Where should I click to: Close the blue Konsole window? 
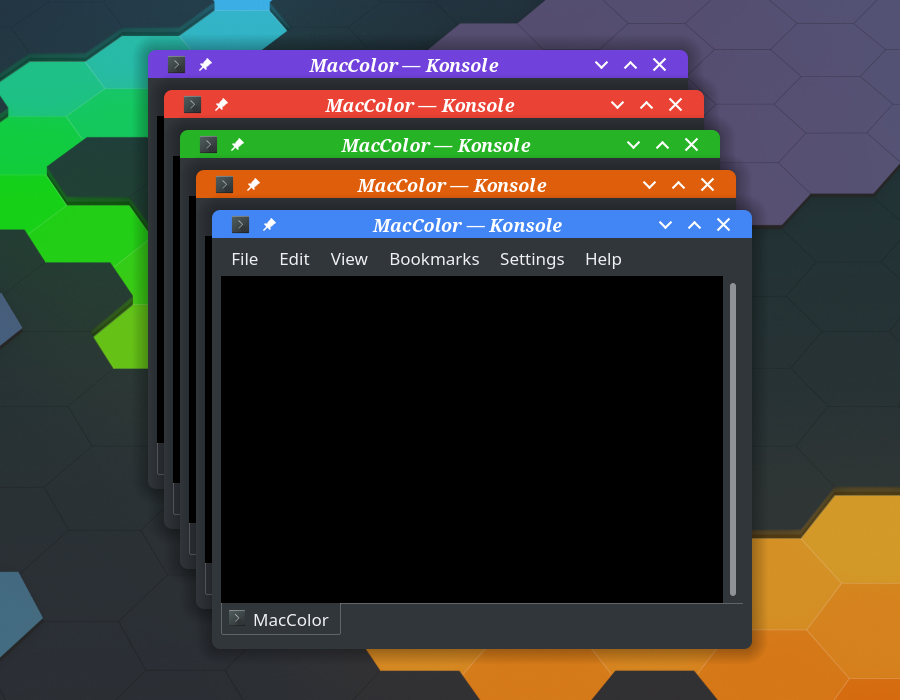(x=723, y=225)
